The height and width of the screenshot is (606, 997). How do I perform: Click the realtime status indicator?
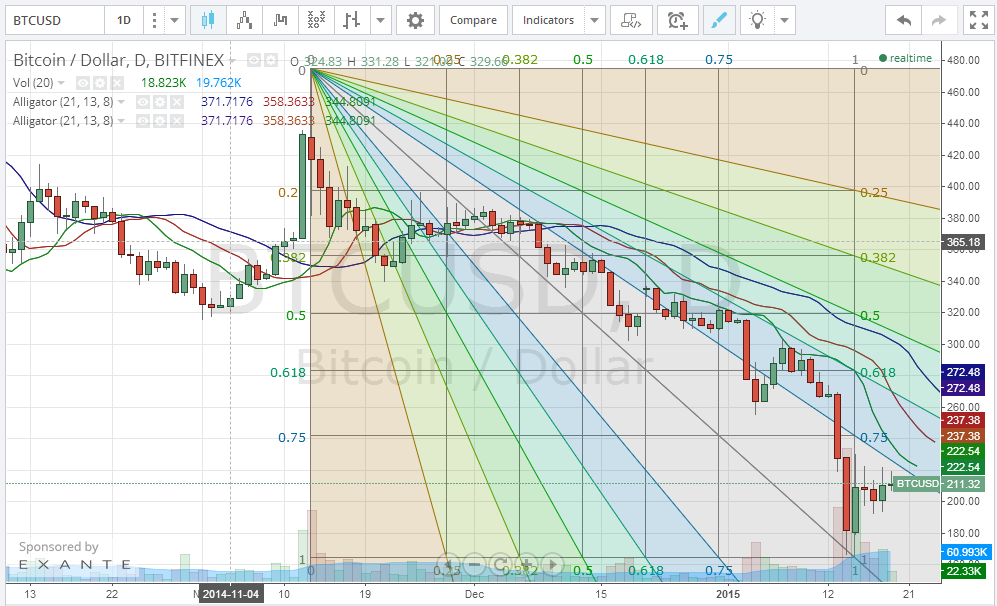pyautogui.click(x=905, y=58)
